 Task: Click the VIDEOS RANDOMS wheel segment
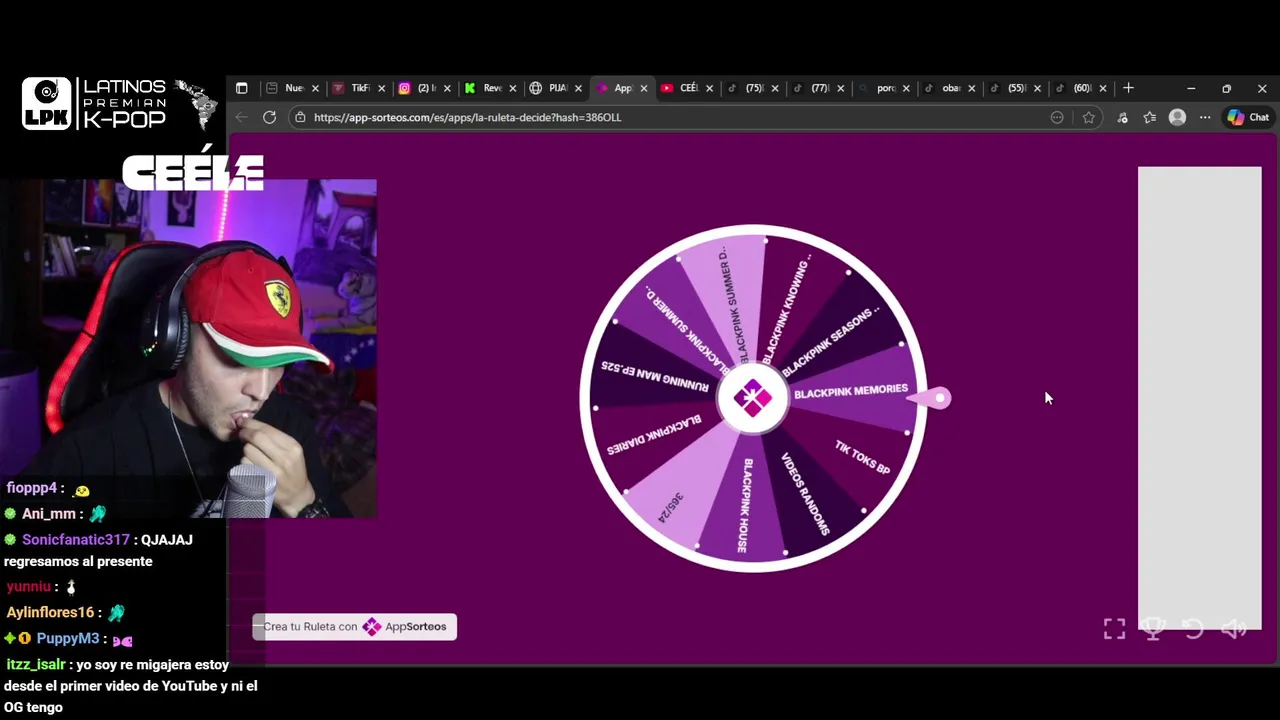click(806, 494)
